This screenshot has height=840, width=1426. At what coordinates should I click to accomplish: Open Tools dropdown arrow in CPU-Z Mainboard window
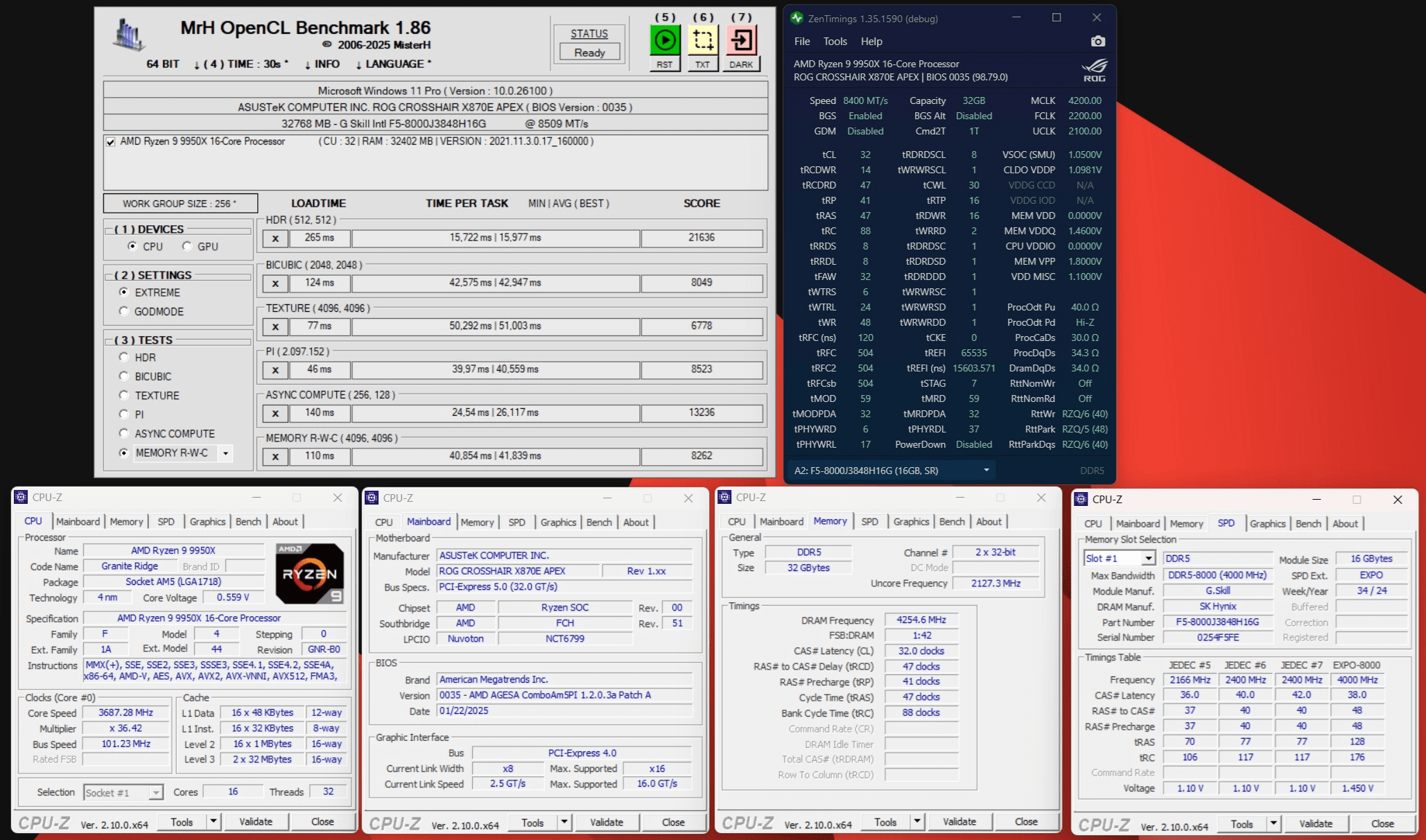pos(564,822)
